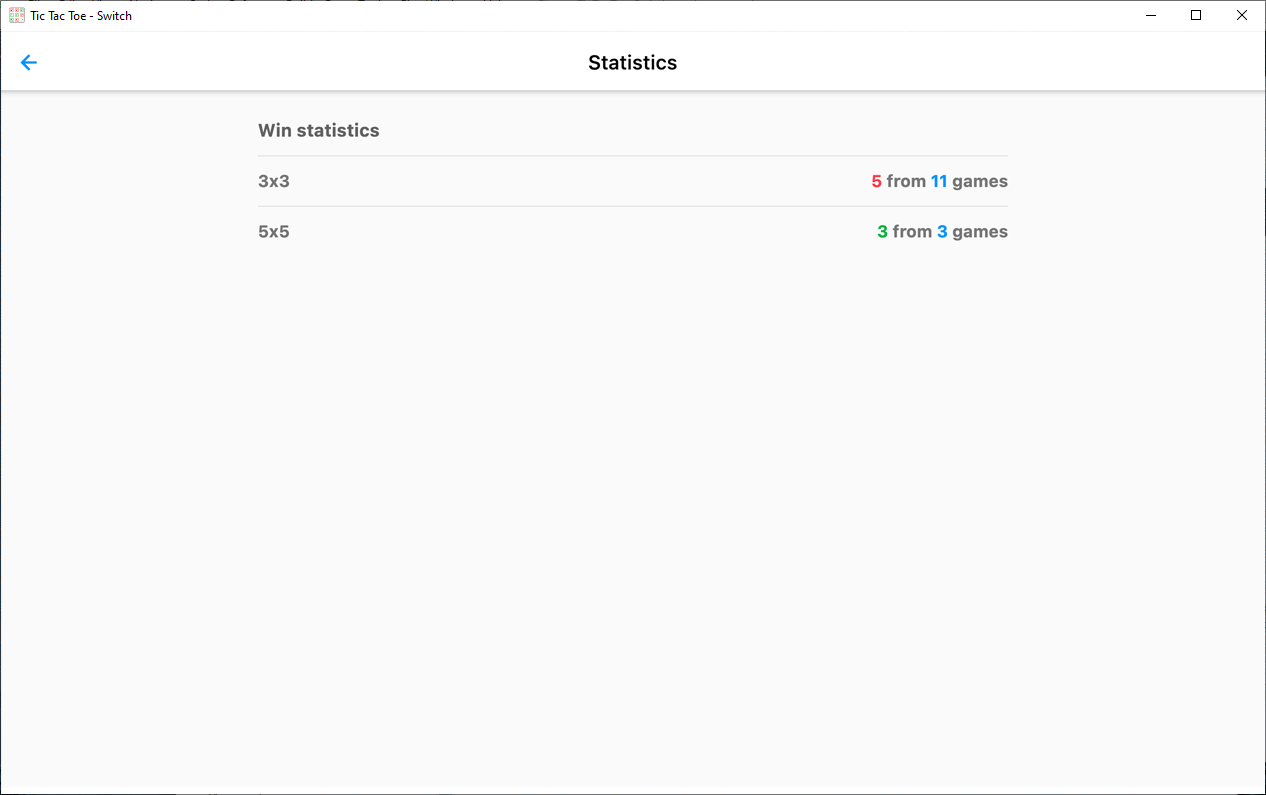Close the Tic Tac Toe window

(x=1242, y=15)
